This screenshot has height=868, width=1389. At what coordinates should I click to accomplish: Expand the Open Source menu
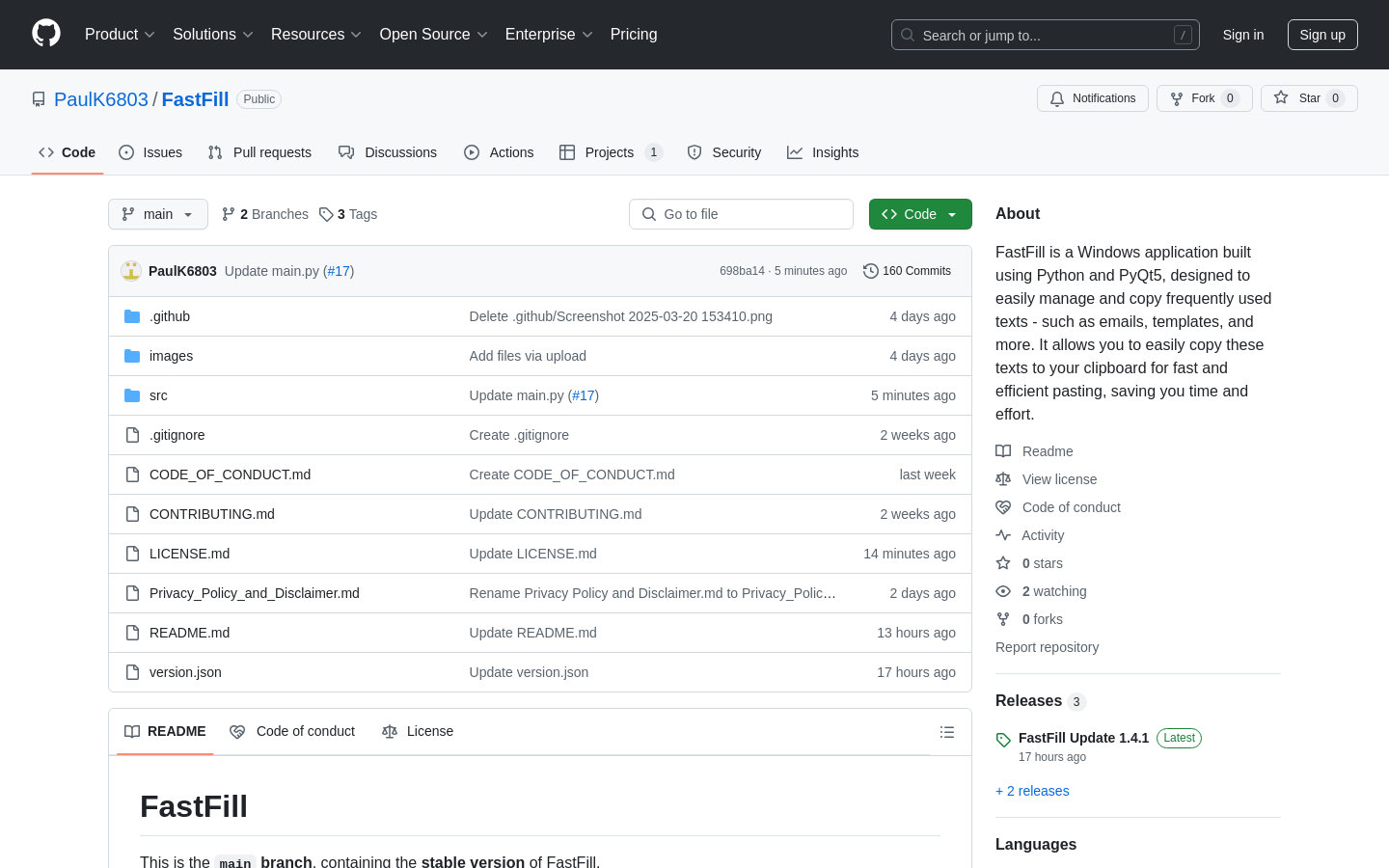pos(434,35)
